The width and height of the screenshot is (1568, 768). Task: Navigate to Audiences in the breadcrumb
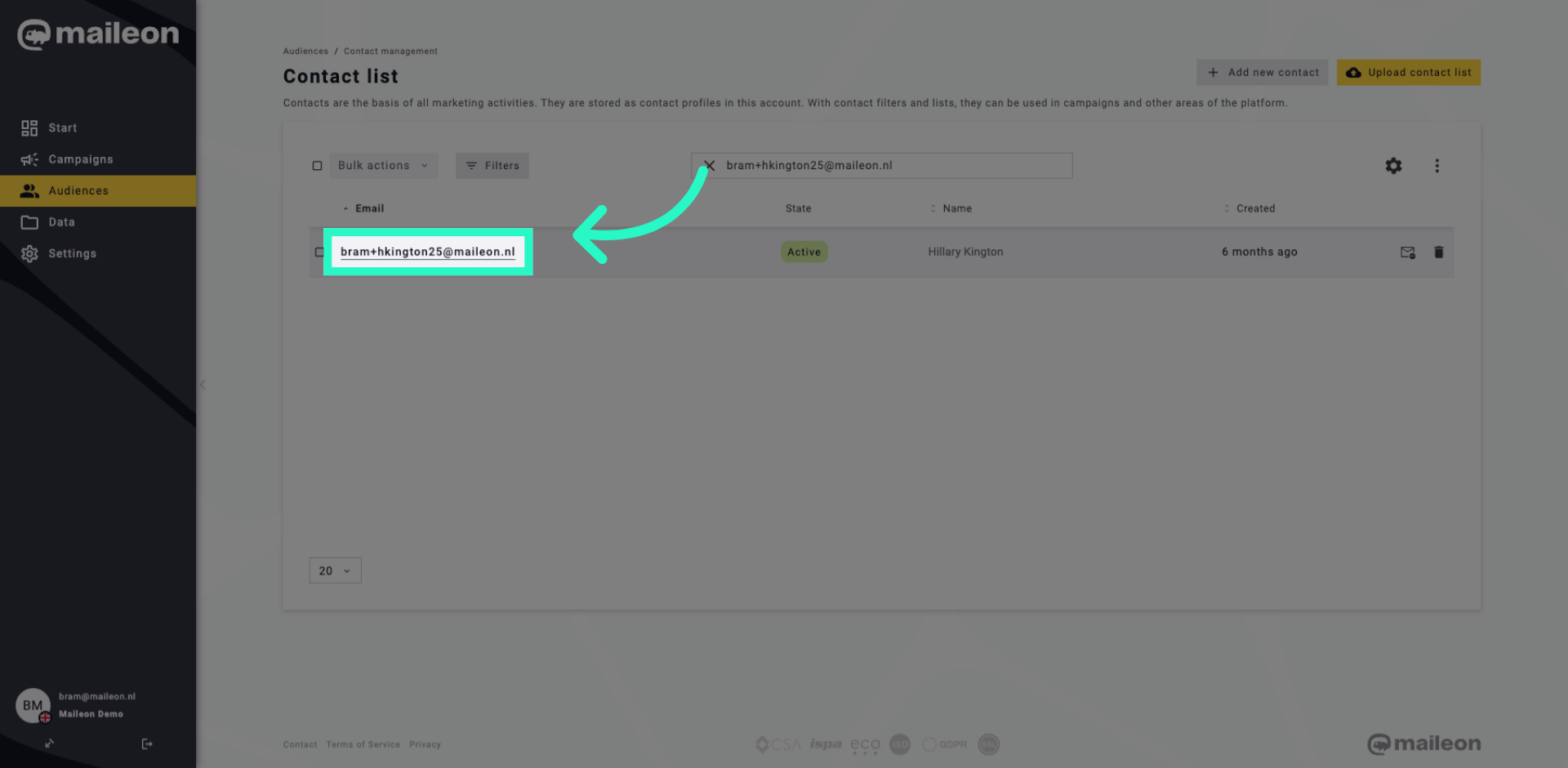305,51
